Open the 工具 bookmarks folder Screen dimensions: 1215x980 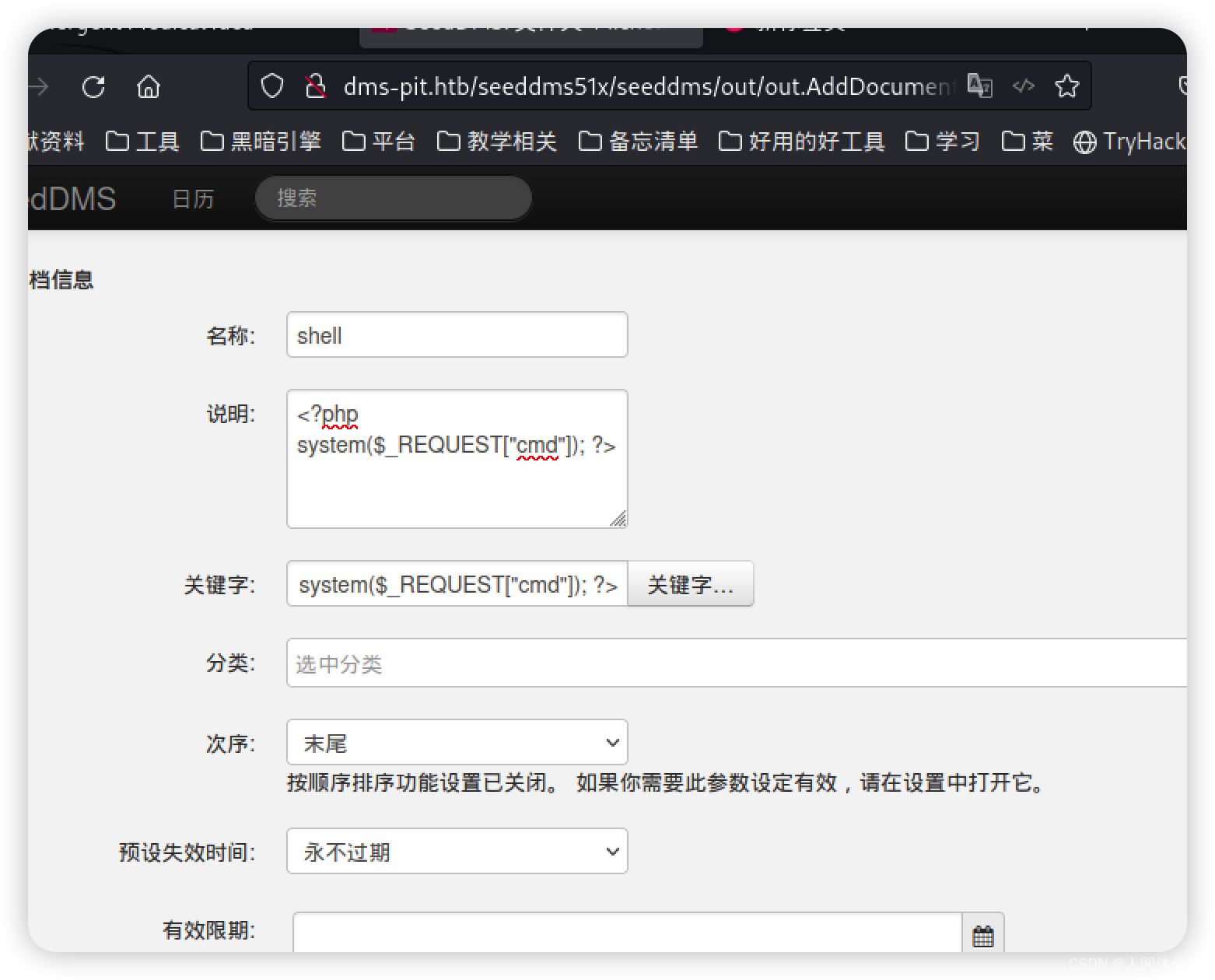pyautogui.click(x=142, y=141)
